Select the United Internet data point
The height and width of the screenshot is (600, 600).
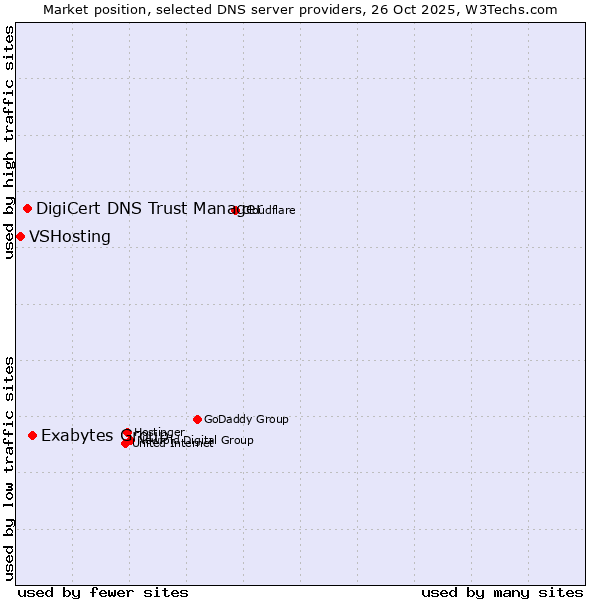pyautogui.click(x=126, y=443)
